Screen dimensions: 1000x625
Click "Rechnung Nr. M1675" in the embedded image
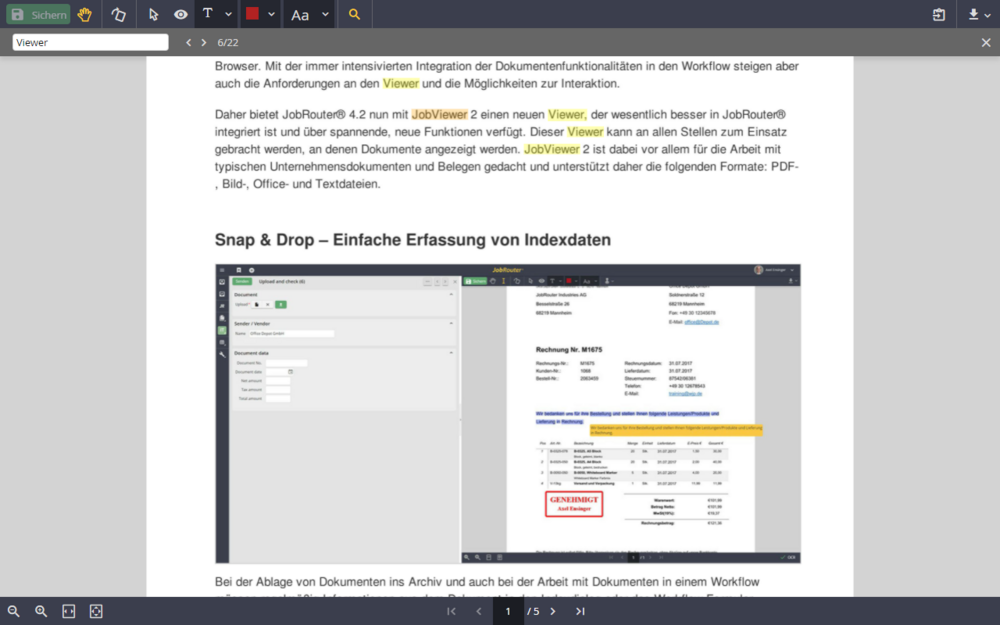(x=569, y=349)
